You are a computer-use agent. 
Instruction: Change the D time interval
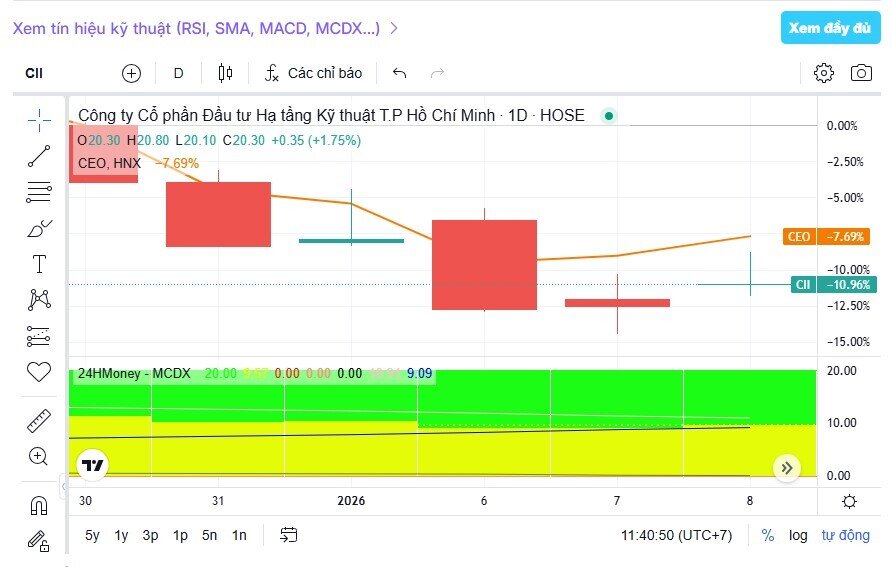click(x=179, y=73)
